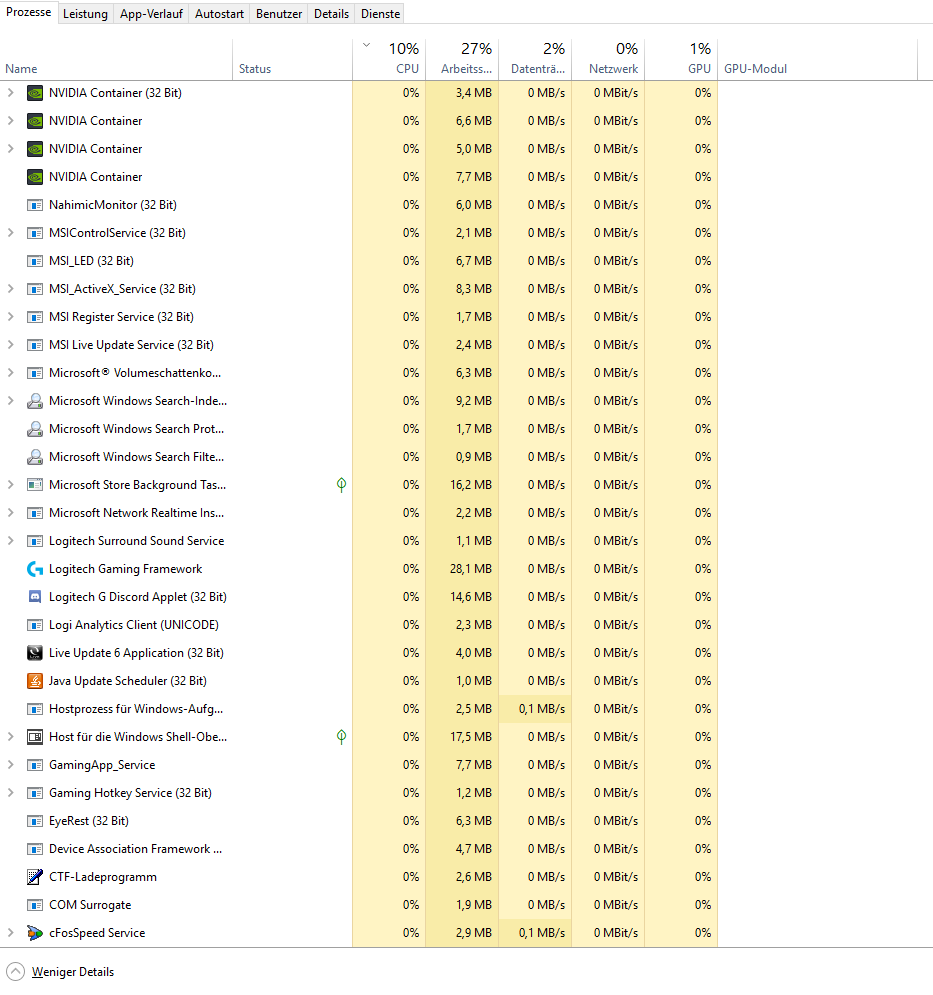Click the Logitech Surround Sound Service icon

35,541
